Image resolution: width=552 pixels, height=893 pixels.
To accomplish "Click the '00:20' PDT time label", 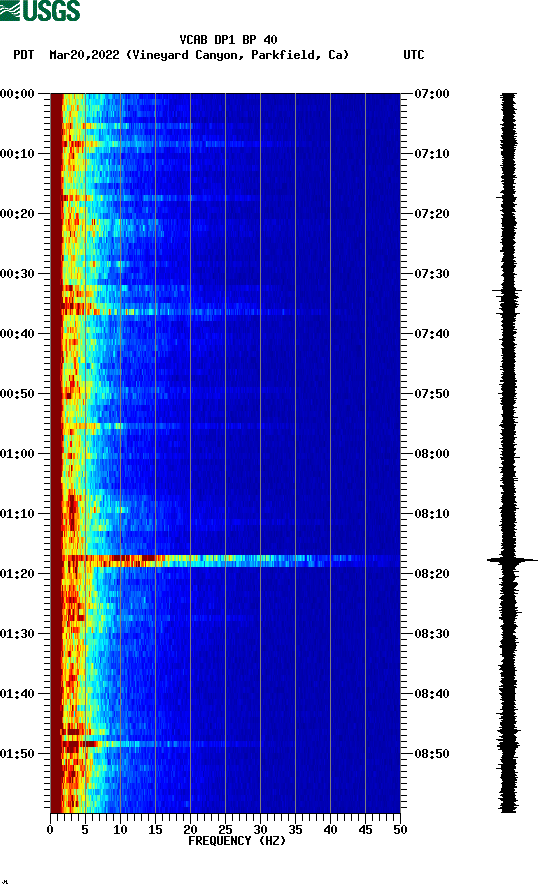I will click(17, 214).
